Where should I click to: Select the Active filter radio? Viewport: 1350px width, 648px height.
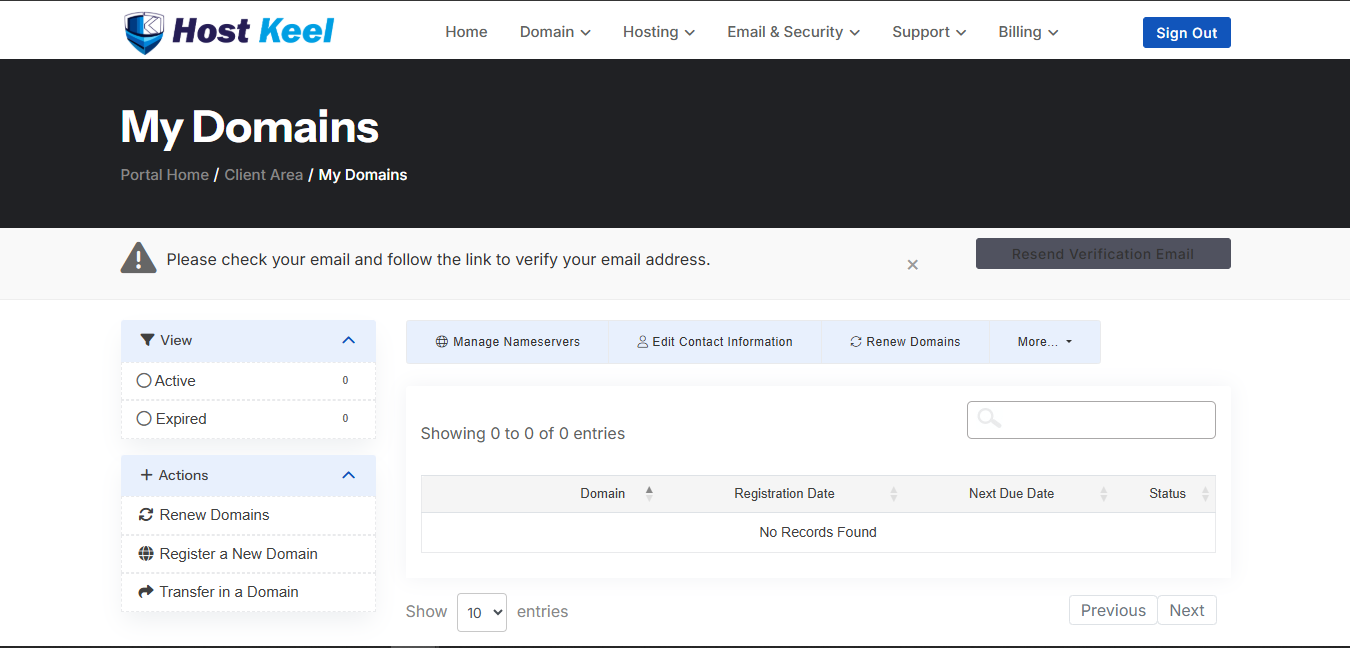pos(144,381)
